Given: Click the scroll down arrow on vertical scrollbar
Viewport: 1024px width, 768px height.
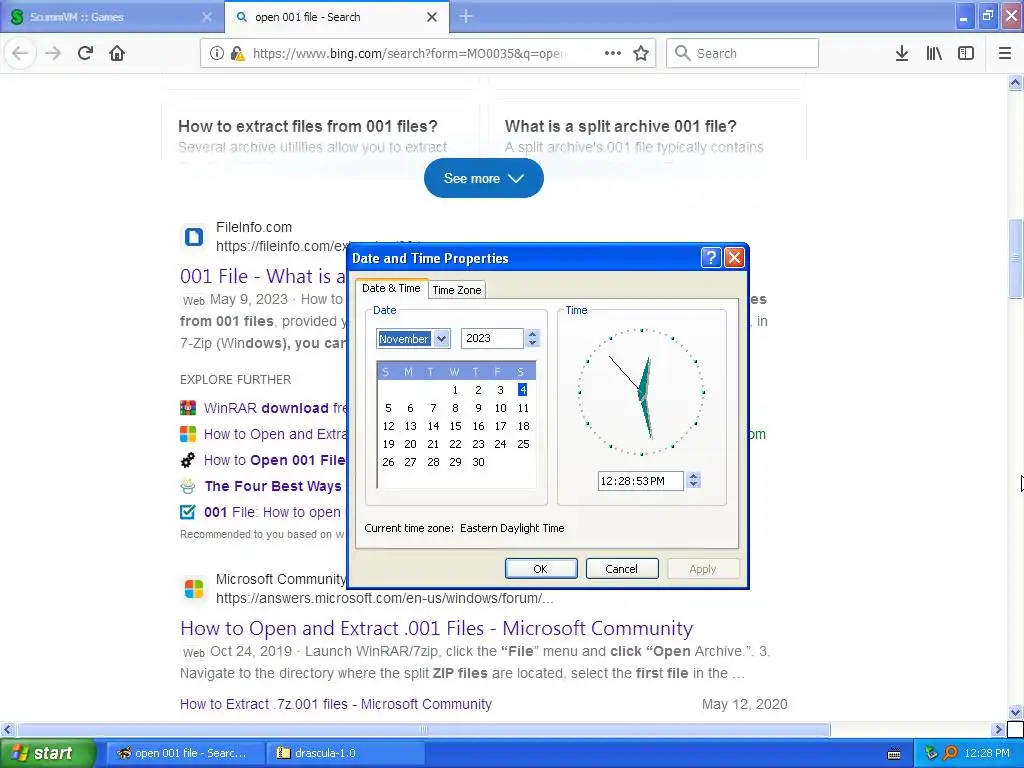Looking at the screenshot, I should coord(1016,712).
